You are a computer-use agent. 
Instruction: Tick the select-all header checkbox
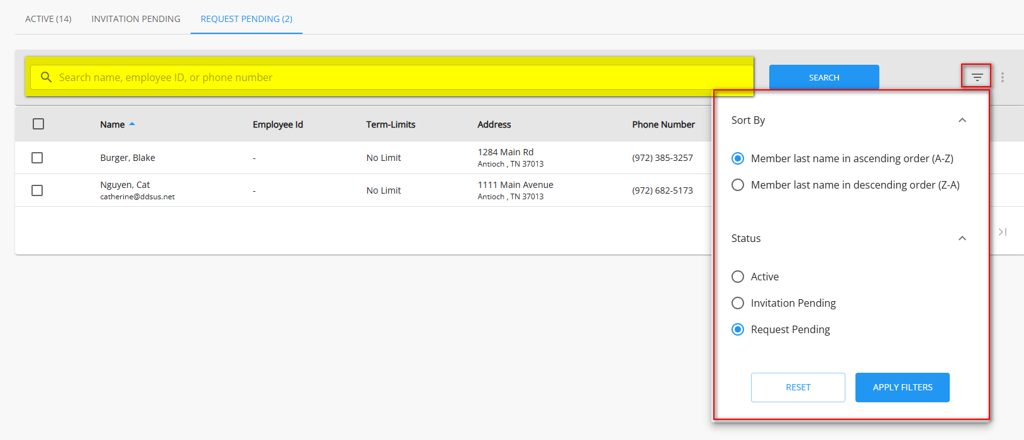pyautogui.click(x=38, y=124)
